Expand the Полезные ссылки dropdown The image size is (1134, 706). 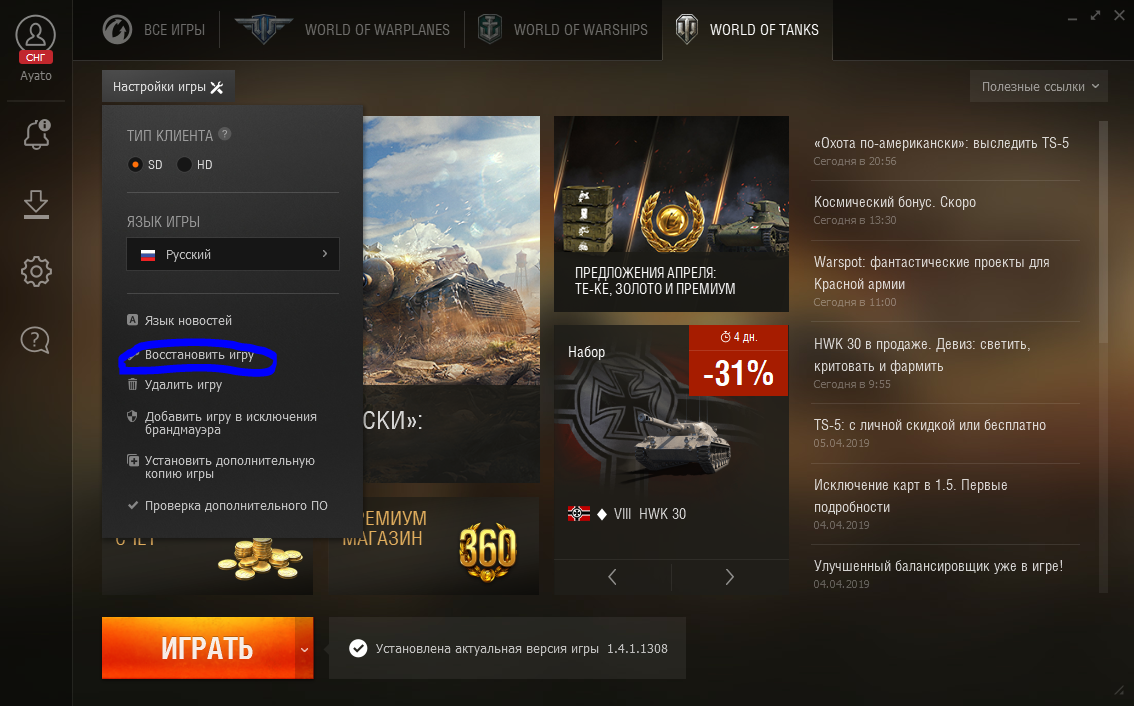1039,87
